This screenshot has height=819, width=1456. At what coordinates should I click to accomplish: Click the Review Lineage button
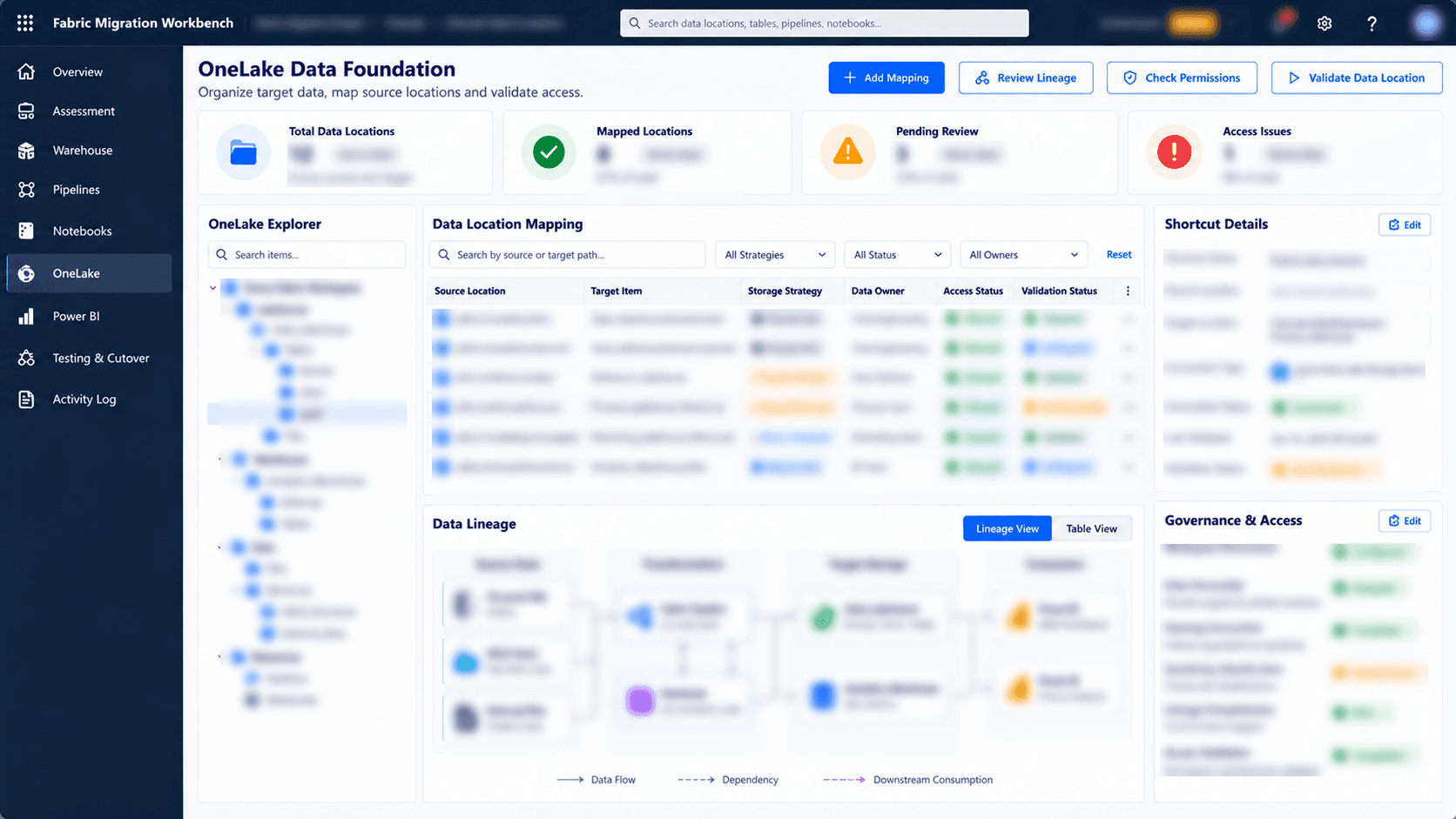pos(1026,77)
